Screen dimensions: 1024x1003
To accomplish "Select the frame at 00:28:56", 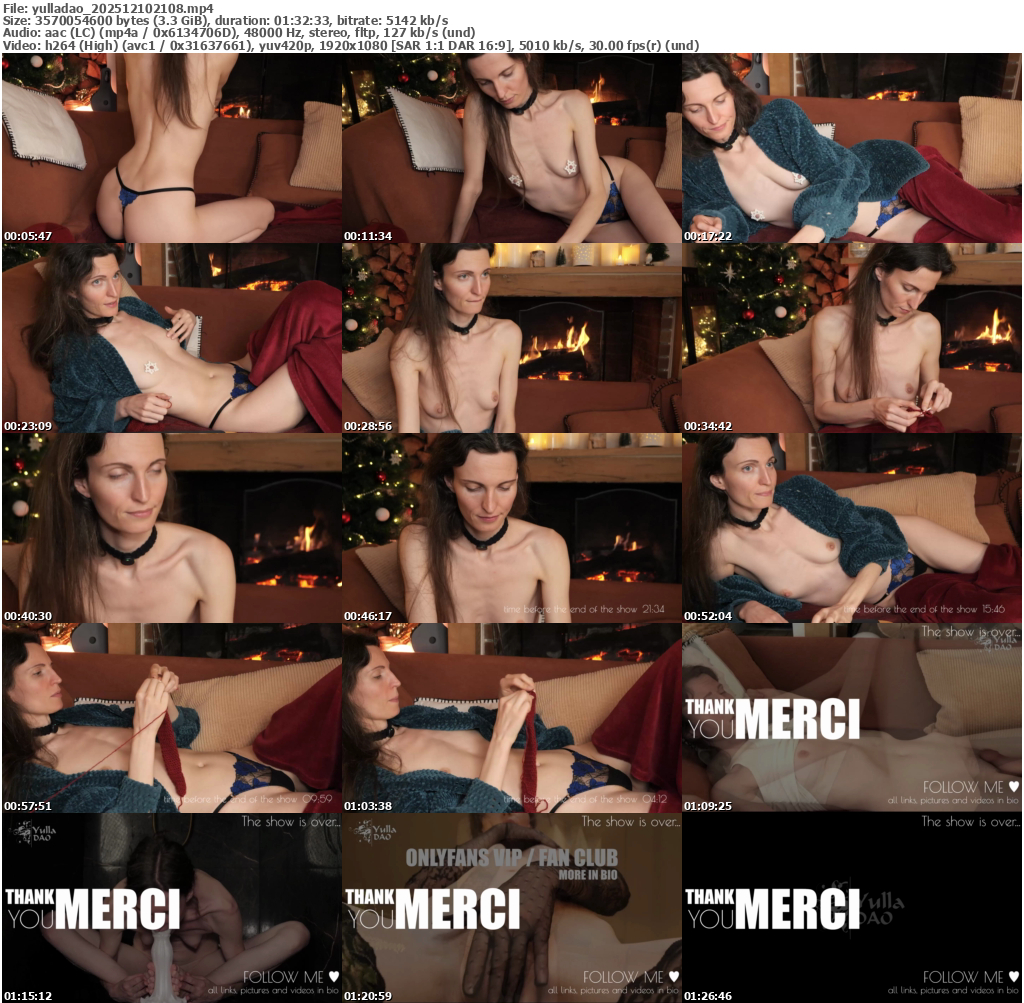I will [512, 338].
